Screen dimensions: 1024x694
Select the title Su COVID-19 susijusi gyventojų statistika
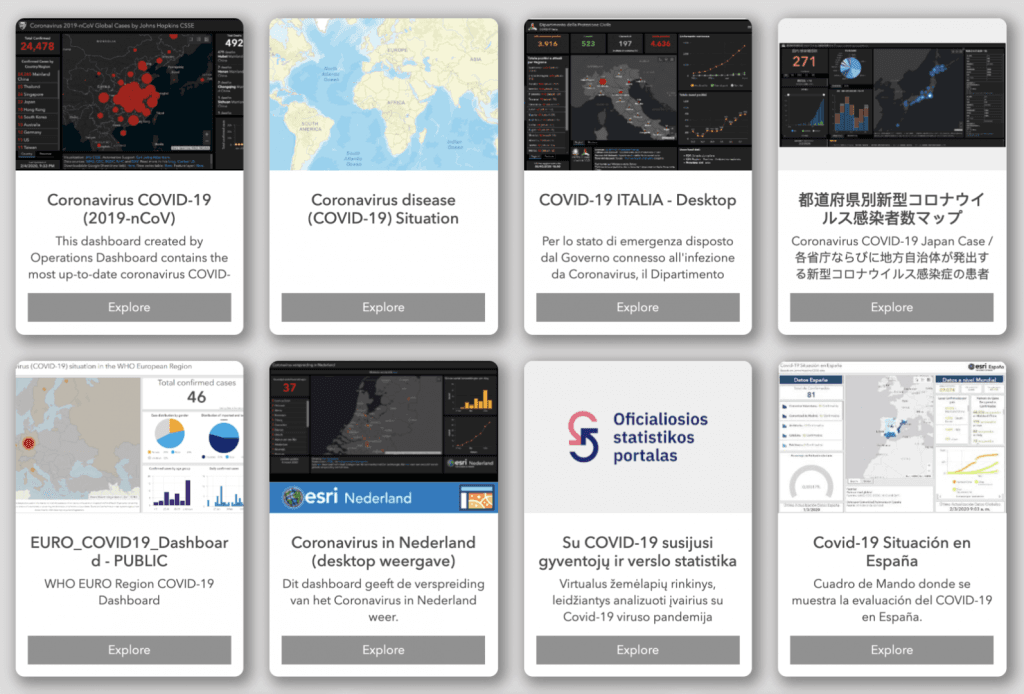click(637, 552)
